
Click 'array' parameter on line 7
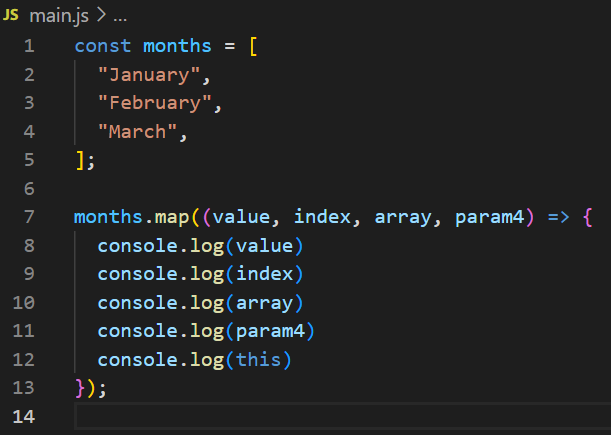tap(403, 218)
